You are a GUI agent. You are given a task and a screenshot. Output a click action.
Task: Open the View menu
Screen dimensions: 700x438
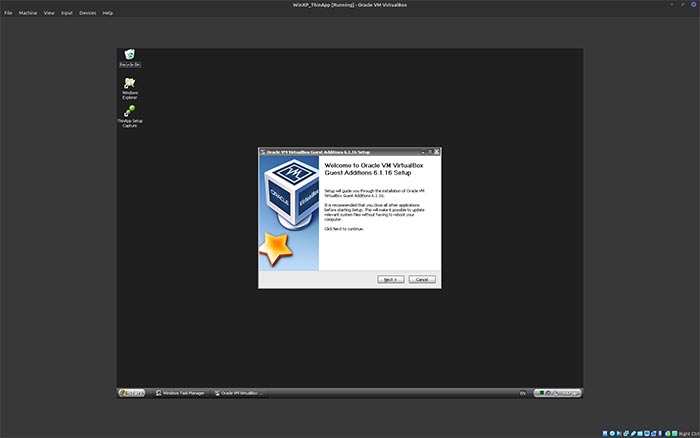click(x=49, y=13)
